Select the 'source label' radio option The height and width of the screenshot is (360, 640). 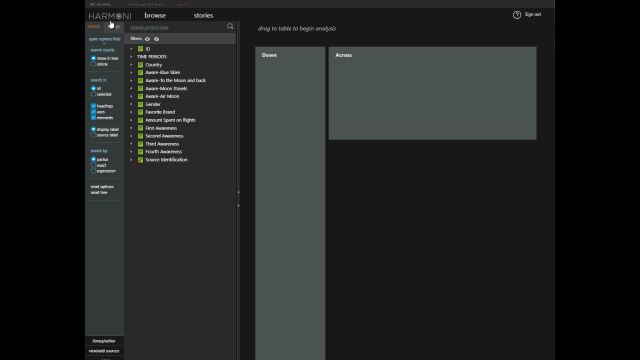coord(93,135)
